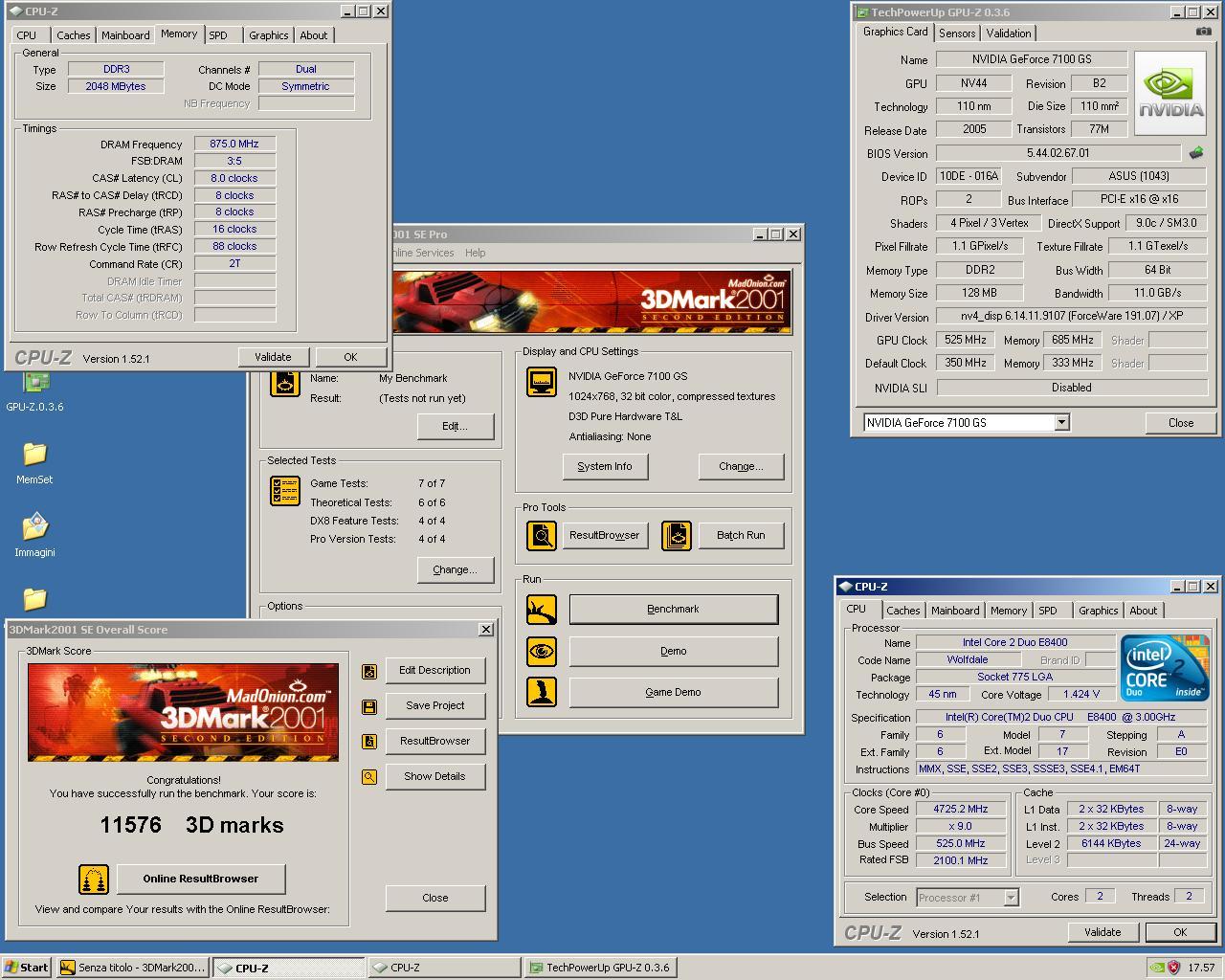Viewport: 1225px width, 980px height.
Task: Switch to TechPowerUp GPU-Z taskbar item
Action: click(601, 968)
